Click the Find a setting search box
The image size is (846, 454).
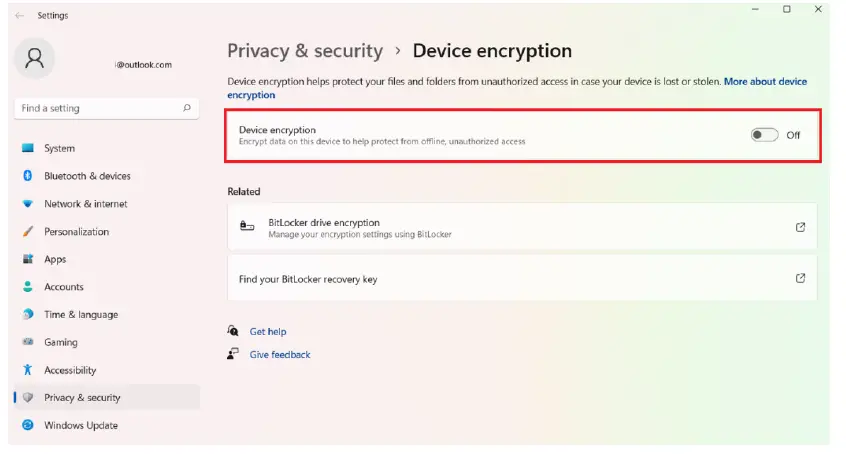[95, 108]
